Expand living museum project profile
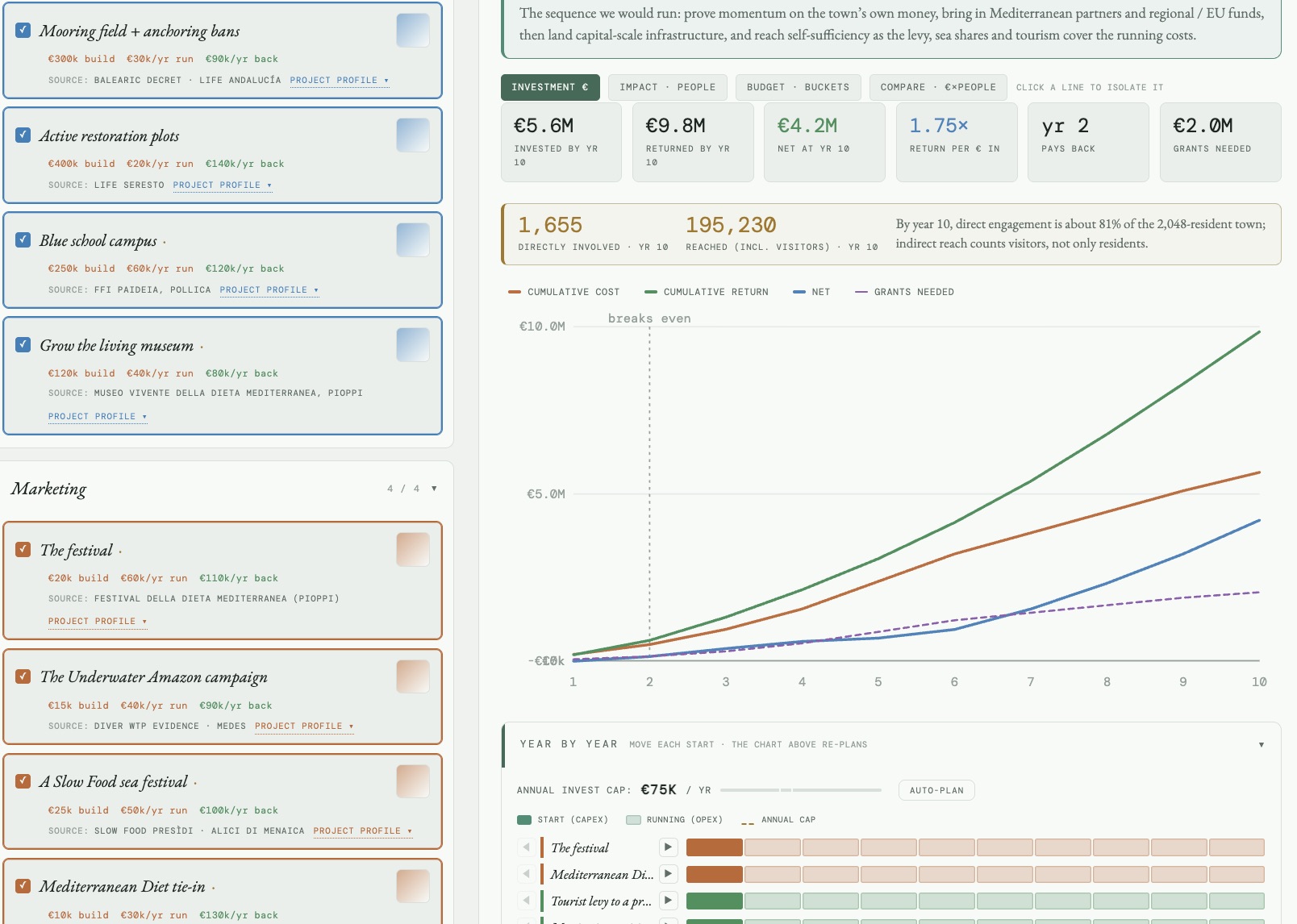The width and height of the screenshot is (1297, 924). [x=98, y=417]
